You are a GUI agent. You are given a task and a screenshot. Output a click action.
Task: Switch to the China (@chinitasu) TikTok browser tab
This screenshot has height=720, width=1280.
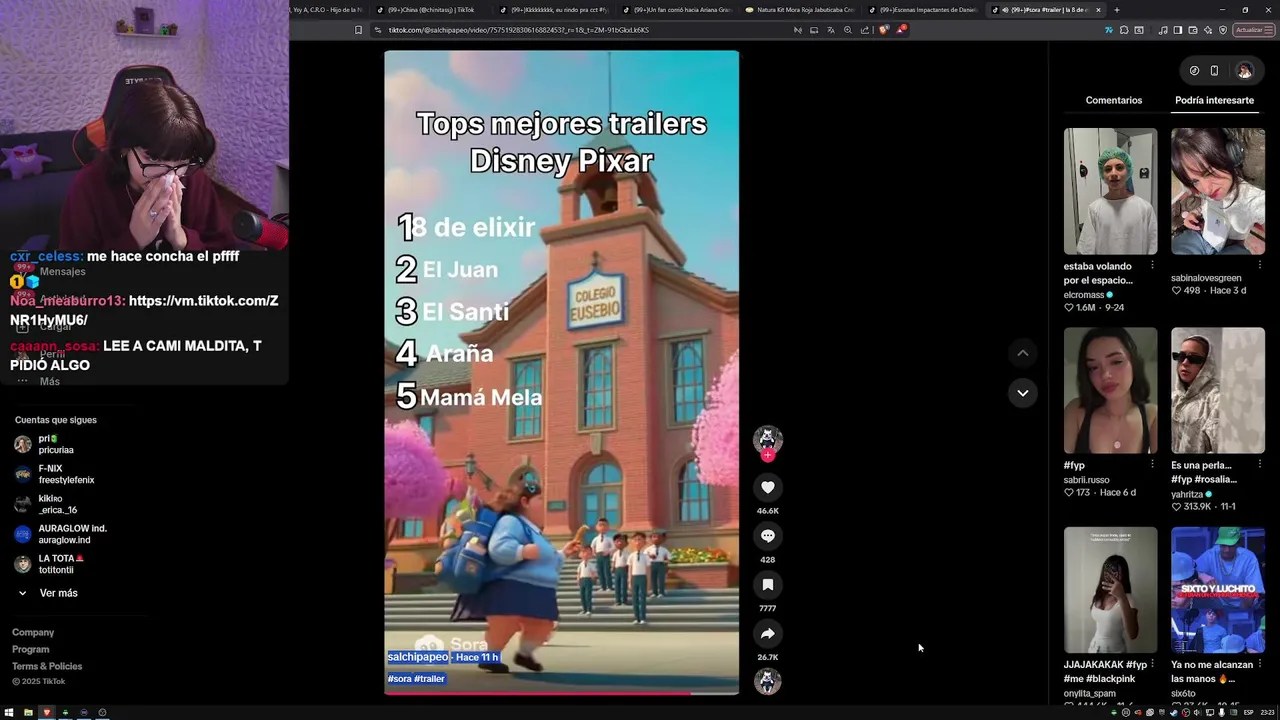pos(431,10)
